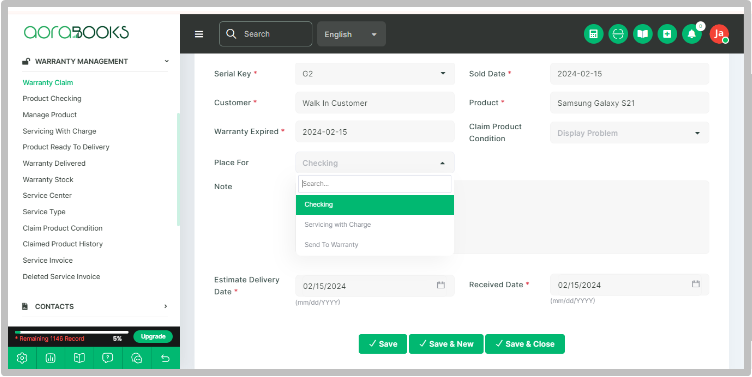Viewport: 752px width, 377px height.
Task: Expand the English language dropdown
Action: 351,34
